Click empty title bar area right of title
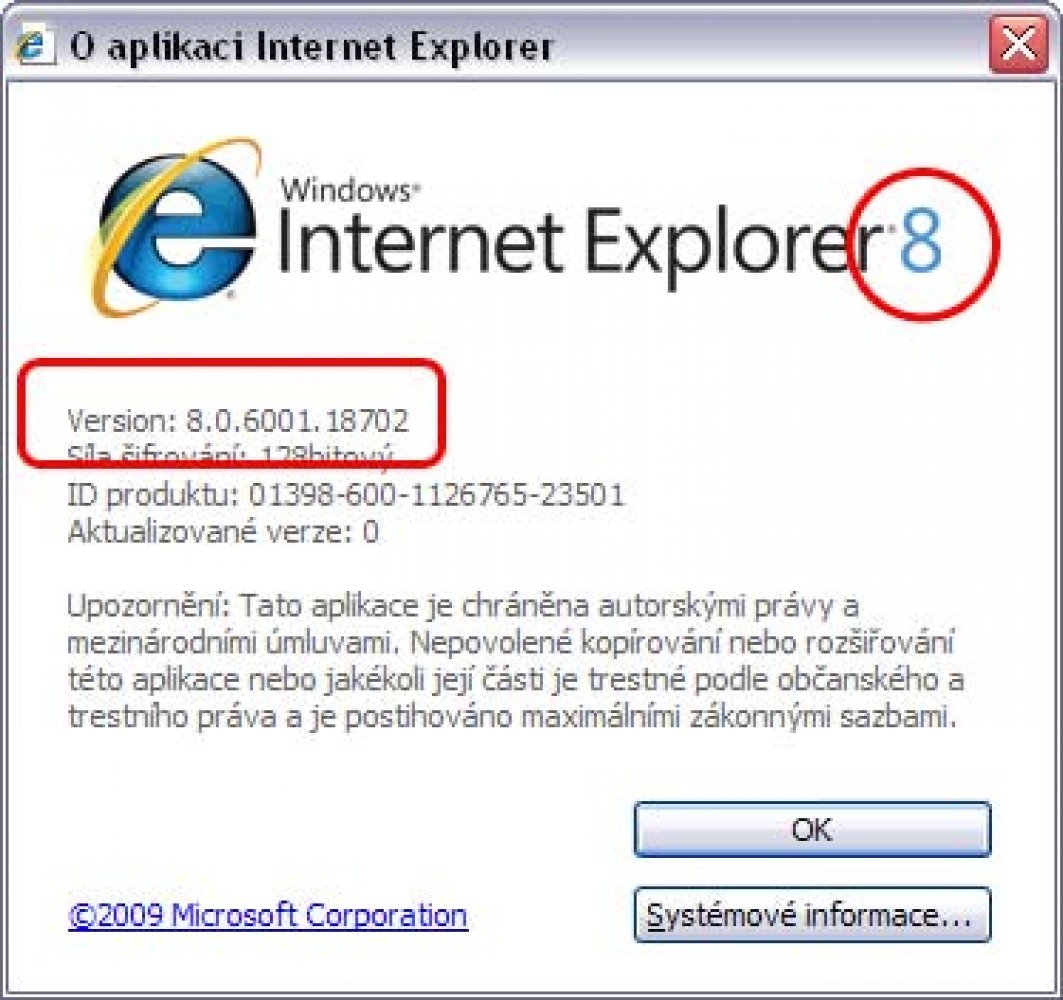The image size is (1063, 1000). point(766,46)
